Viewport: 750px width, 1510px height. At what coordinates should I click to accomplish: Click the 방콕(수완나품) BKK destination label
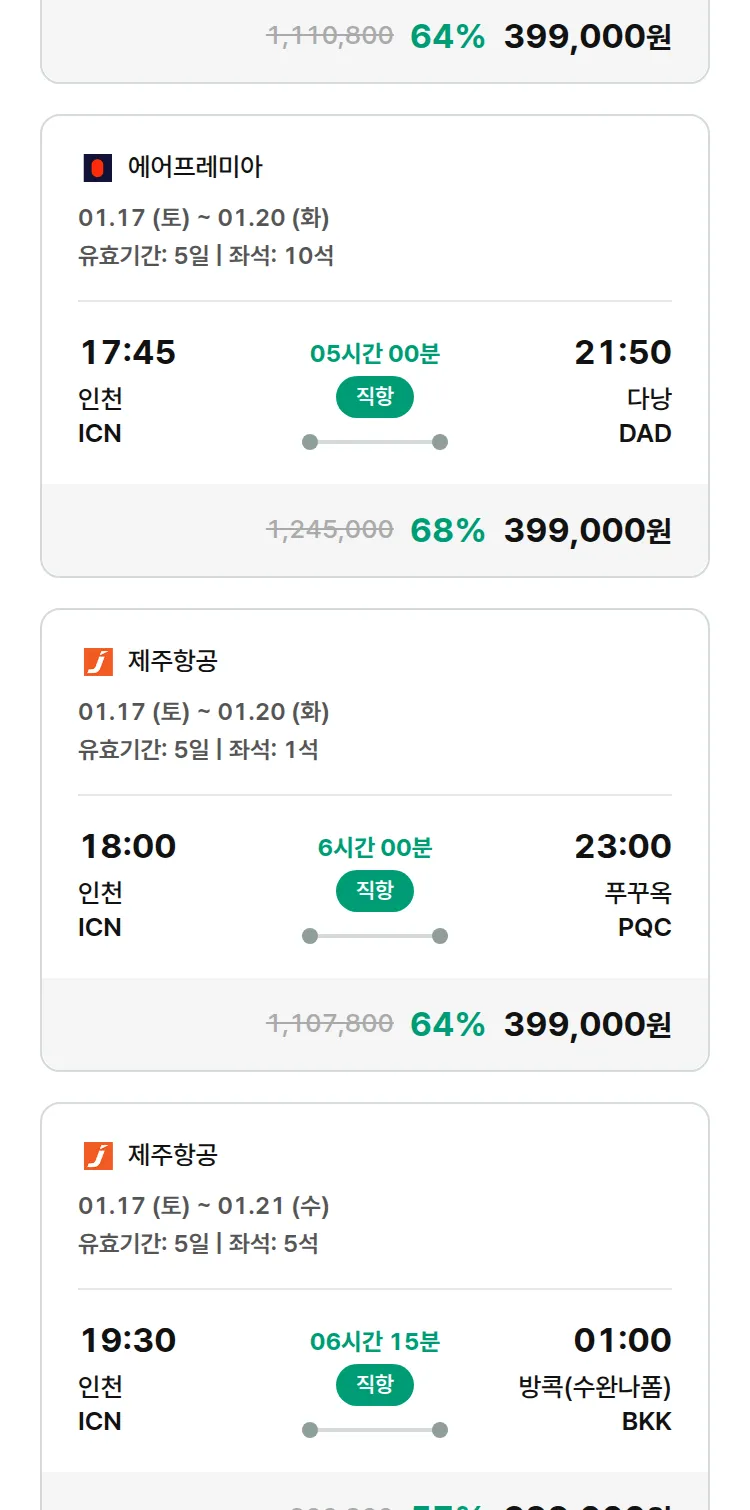[595, 1403]
